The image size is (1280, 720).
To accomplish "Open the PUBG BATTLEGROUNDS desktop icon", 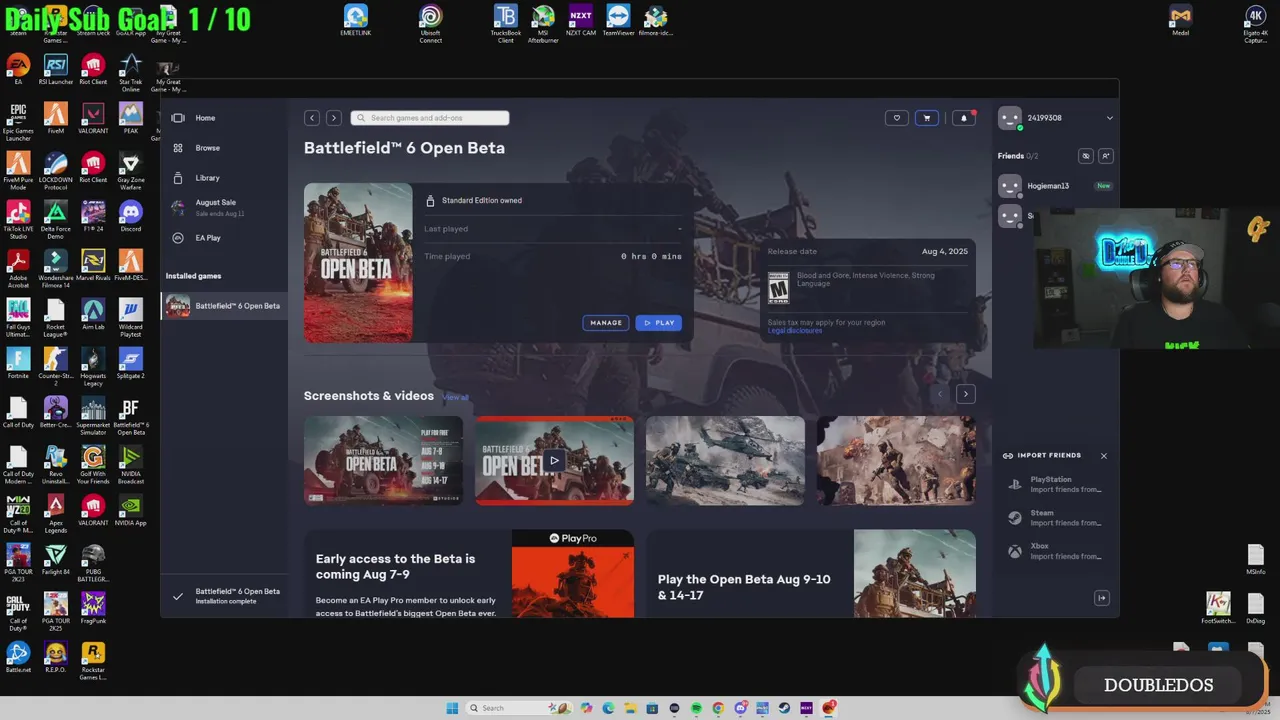I will click(x=93, y=563).
